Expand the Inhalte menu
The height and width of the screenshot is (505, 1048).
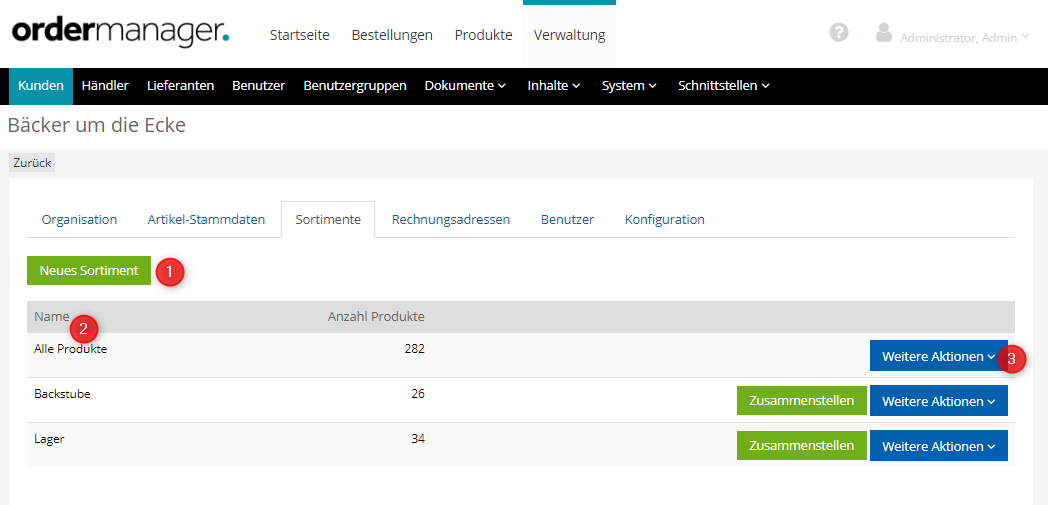[554, 86]
